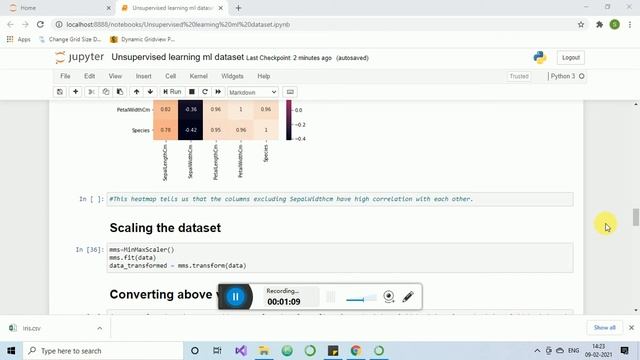Adjust the recorder volume slider
640x360 pixels.
pos(361,299)
